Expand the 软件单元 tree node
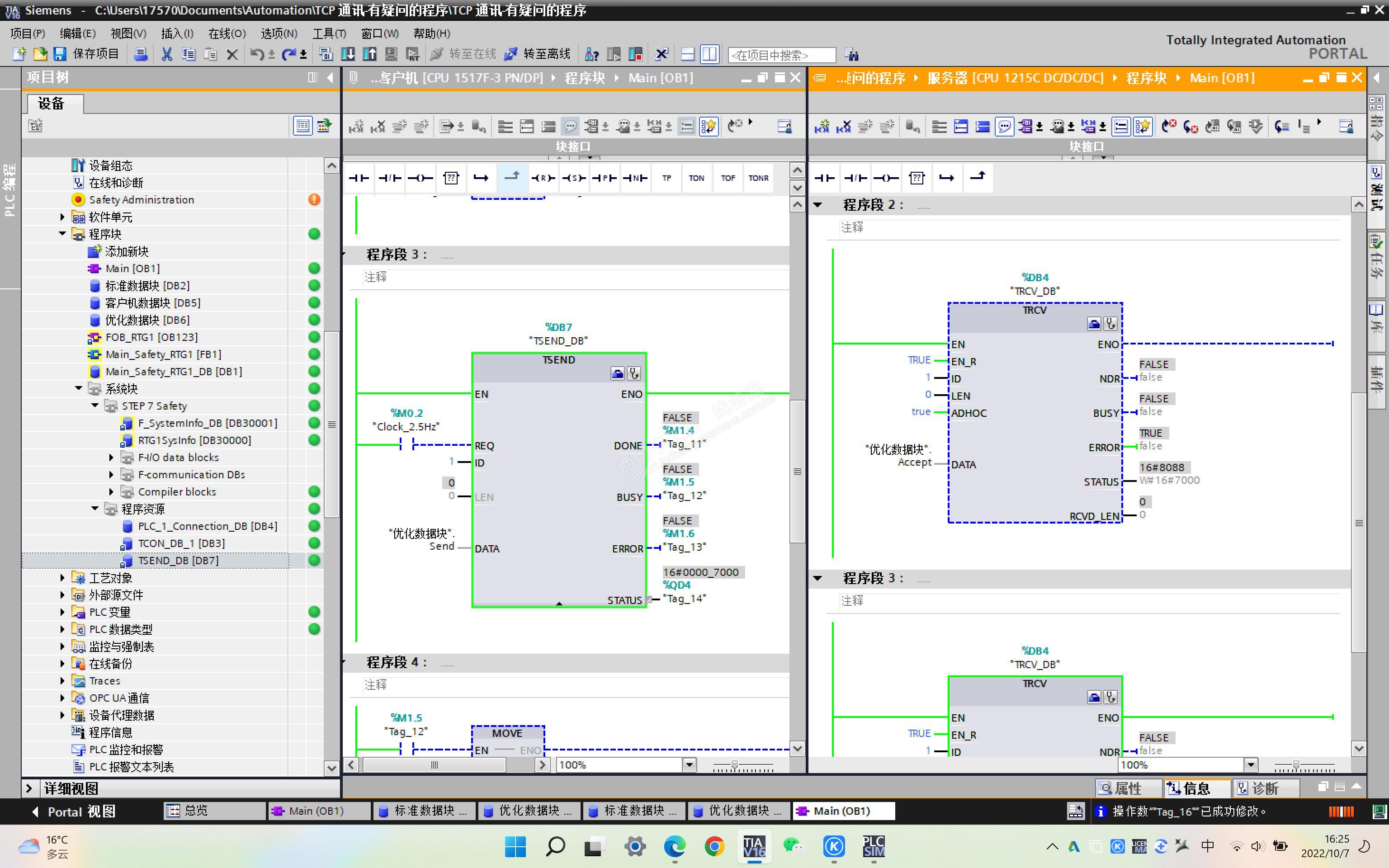Screen dimensions: 1389x868 (62, 217)
